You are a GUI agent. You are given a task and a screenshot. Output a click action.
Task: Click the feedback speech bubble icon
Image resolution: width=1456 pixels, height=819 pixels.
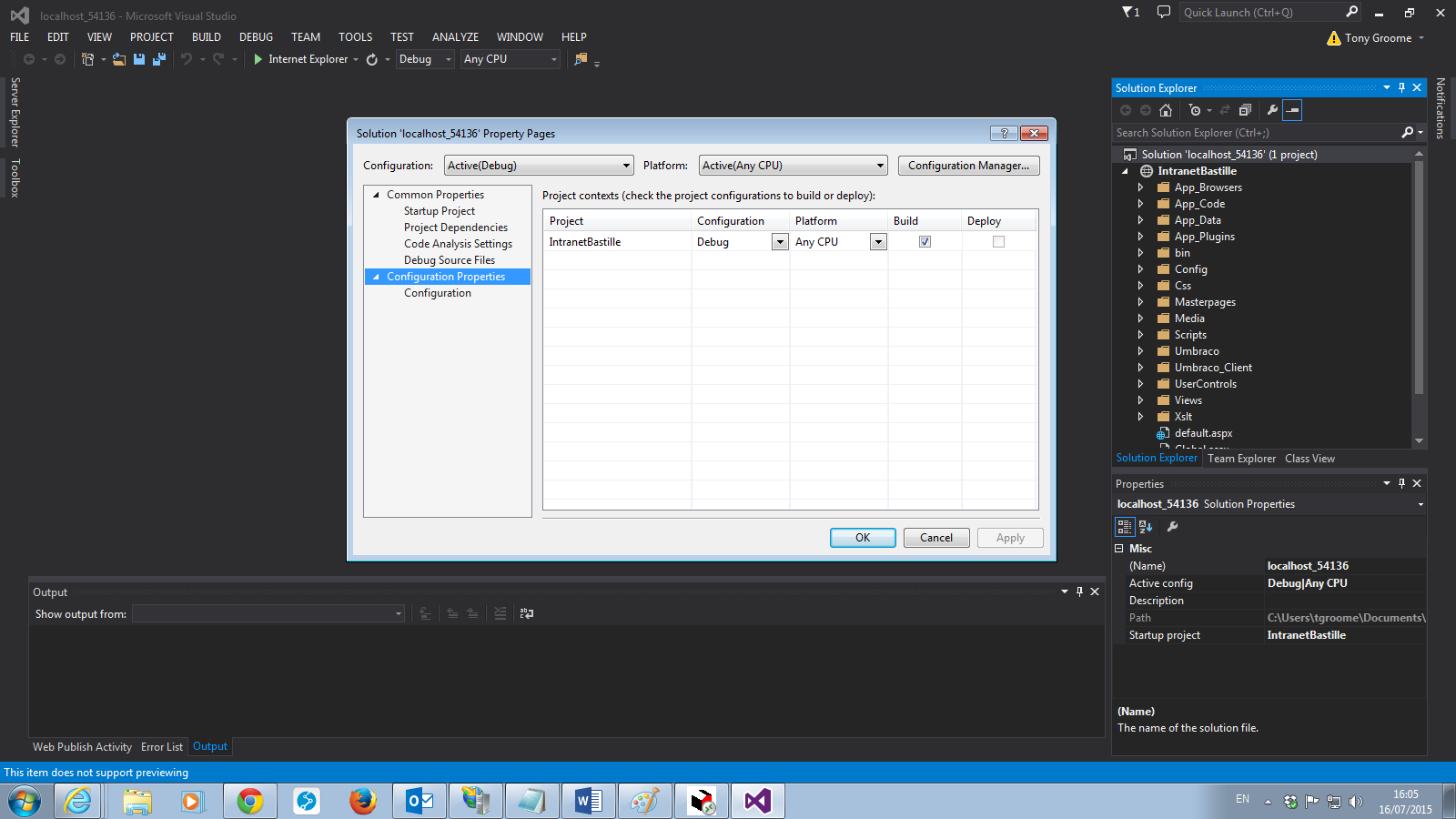point(1163,12)
